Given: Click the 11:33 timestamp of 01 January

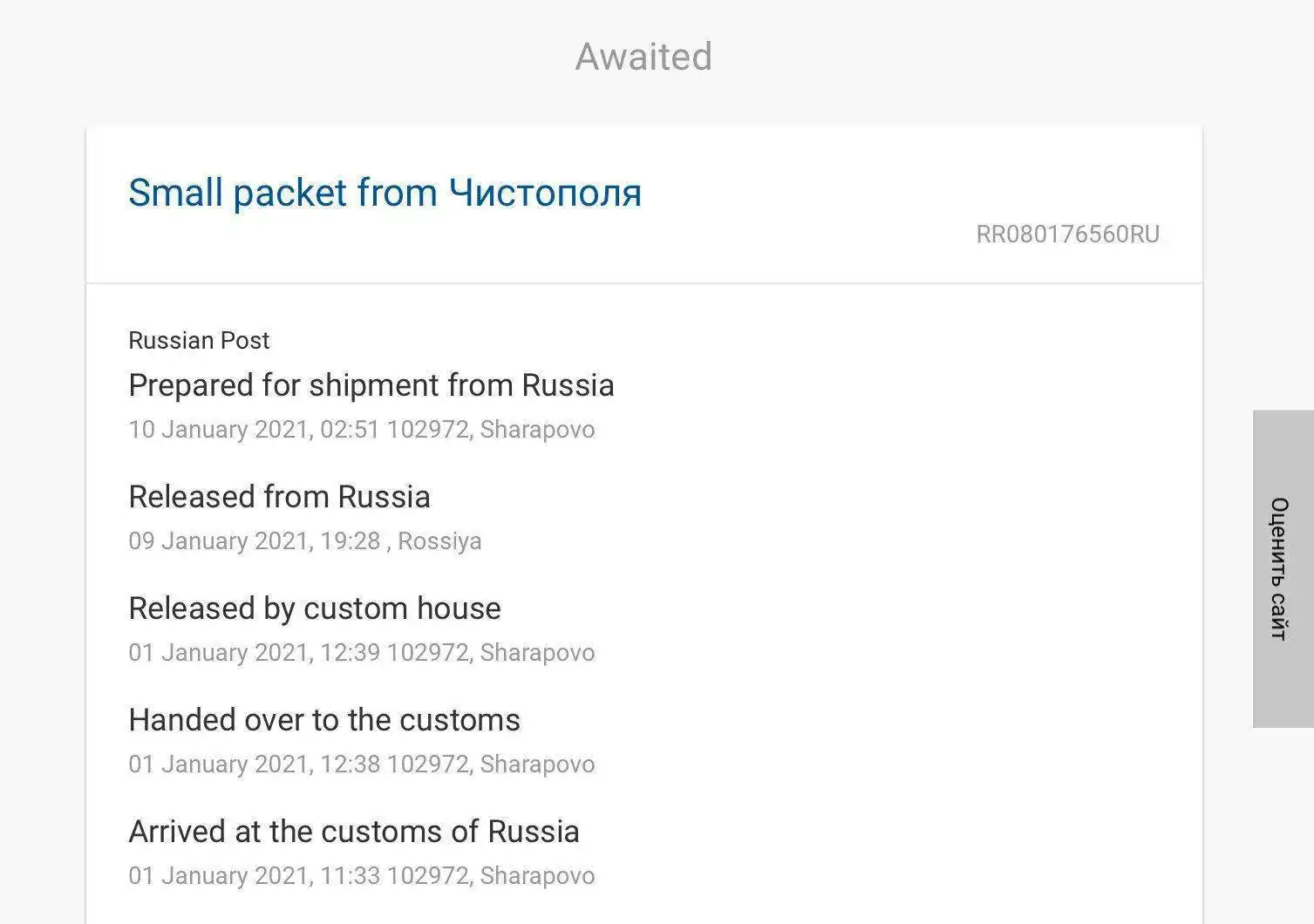Looking at the screenshot, I should click(x=350, y=876).
